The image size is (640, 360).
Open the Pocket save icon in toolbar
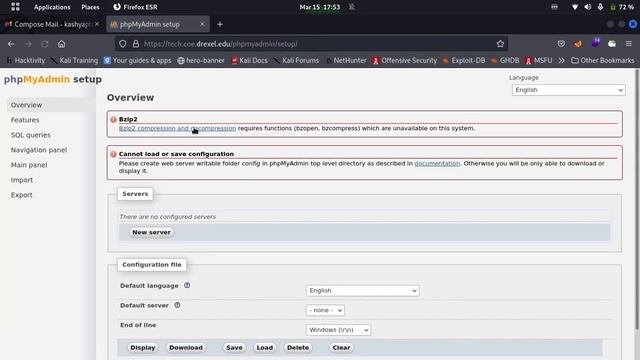tap(561, 44)
